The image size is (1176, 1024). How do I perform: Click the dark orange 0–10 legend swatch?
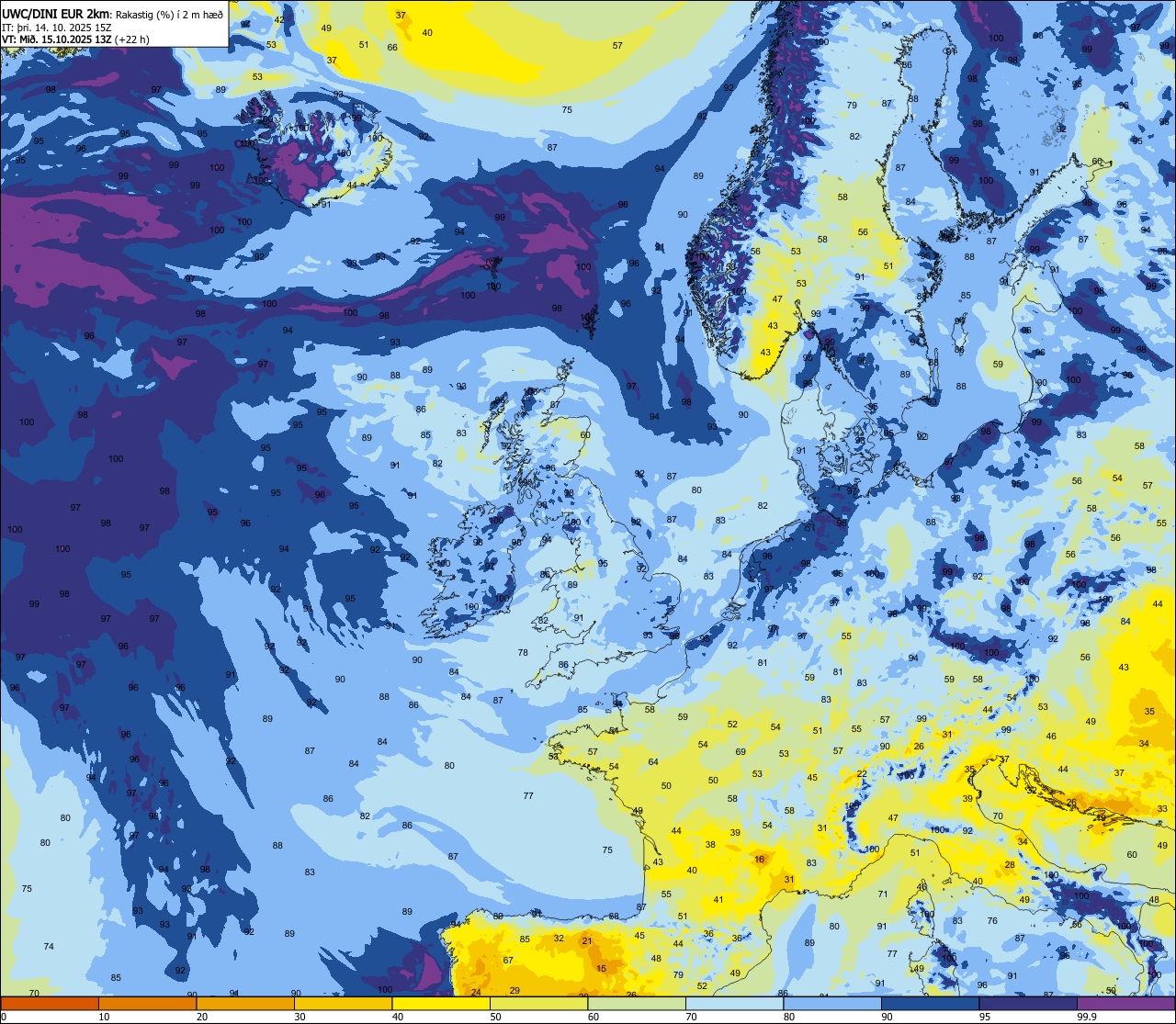50,1003
